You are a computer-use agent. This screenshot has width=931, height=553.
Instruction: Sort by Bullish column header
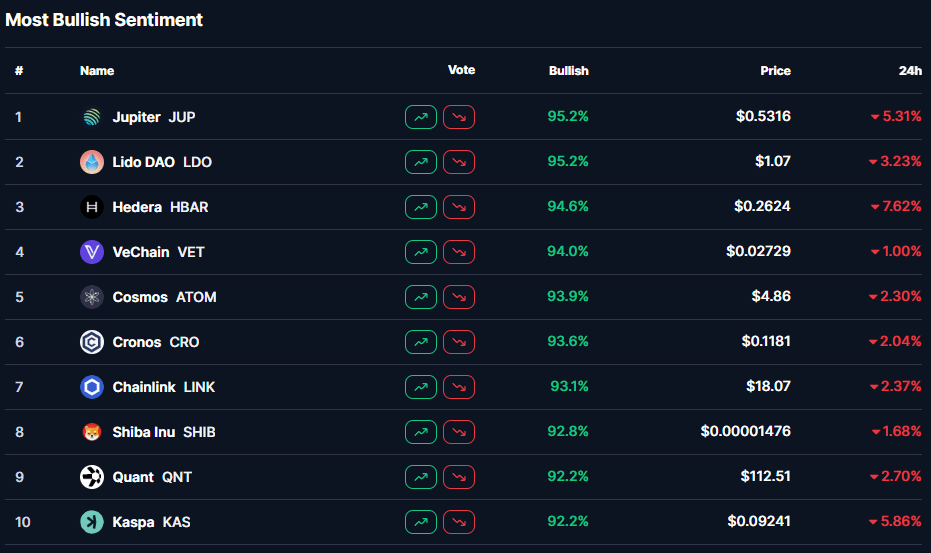568,71
